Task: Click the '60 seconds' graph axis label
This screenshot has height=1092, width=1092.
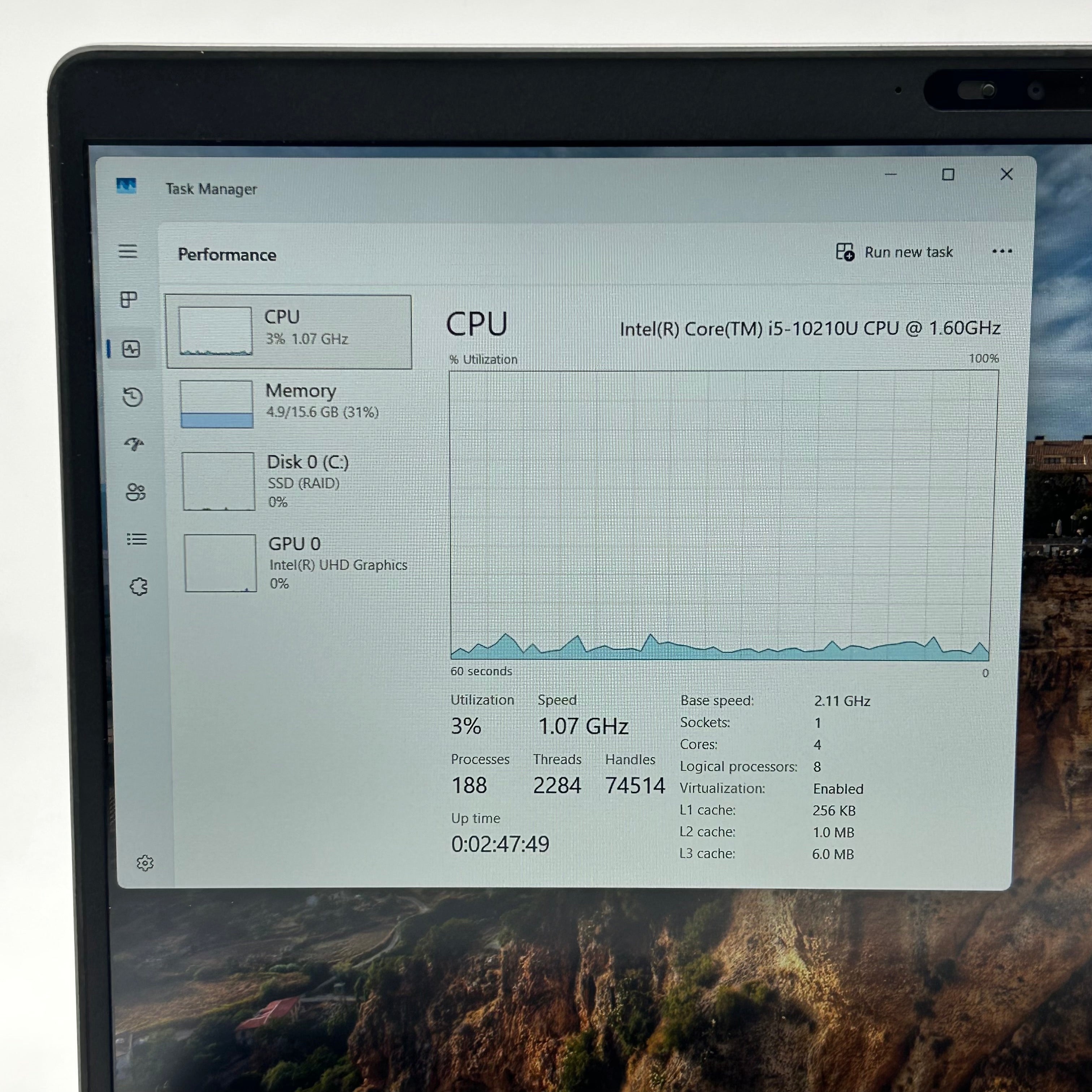Action: point(481,671)
